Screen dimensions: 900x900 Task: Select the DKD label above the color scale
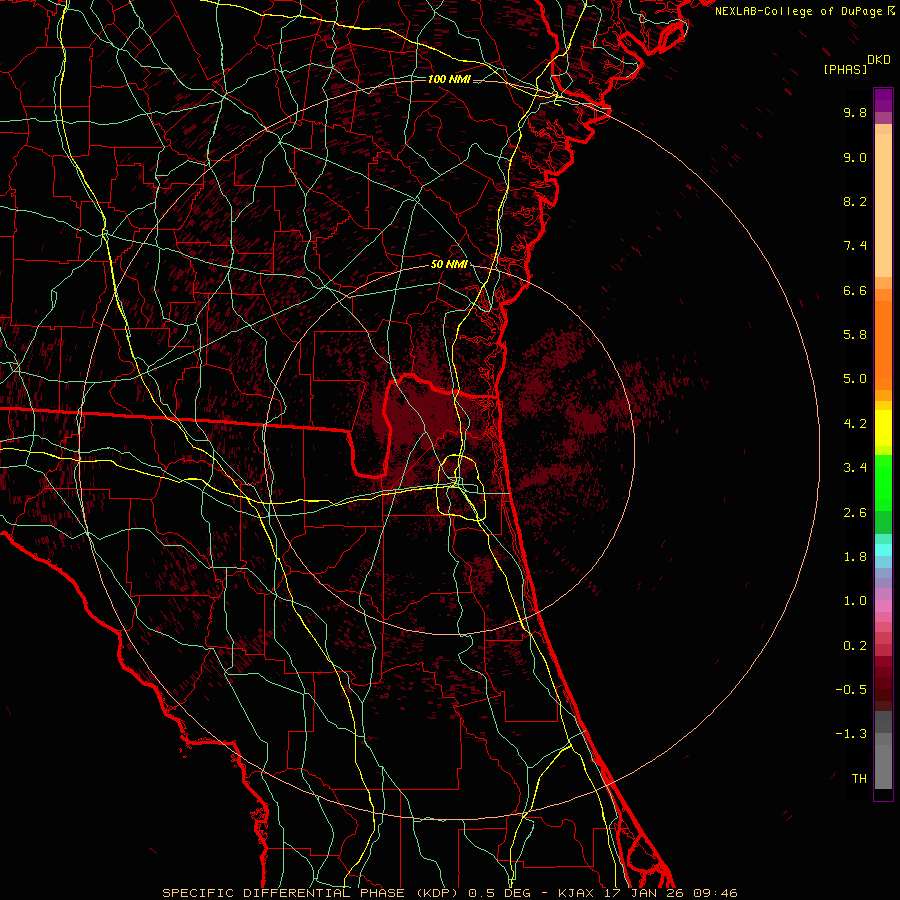(879, 60)
